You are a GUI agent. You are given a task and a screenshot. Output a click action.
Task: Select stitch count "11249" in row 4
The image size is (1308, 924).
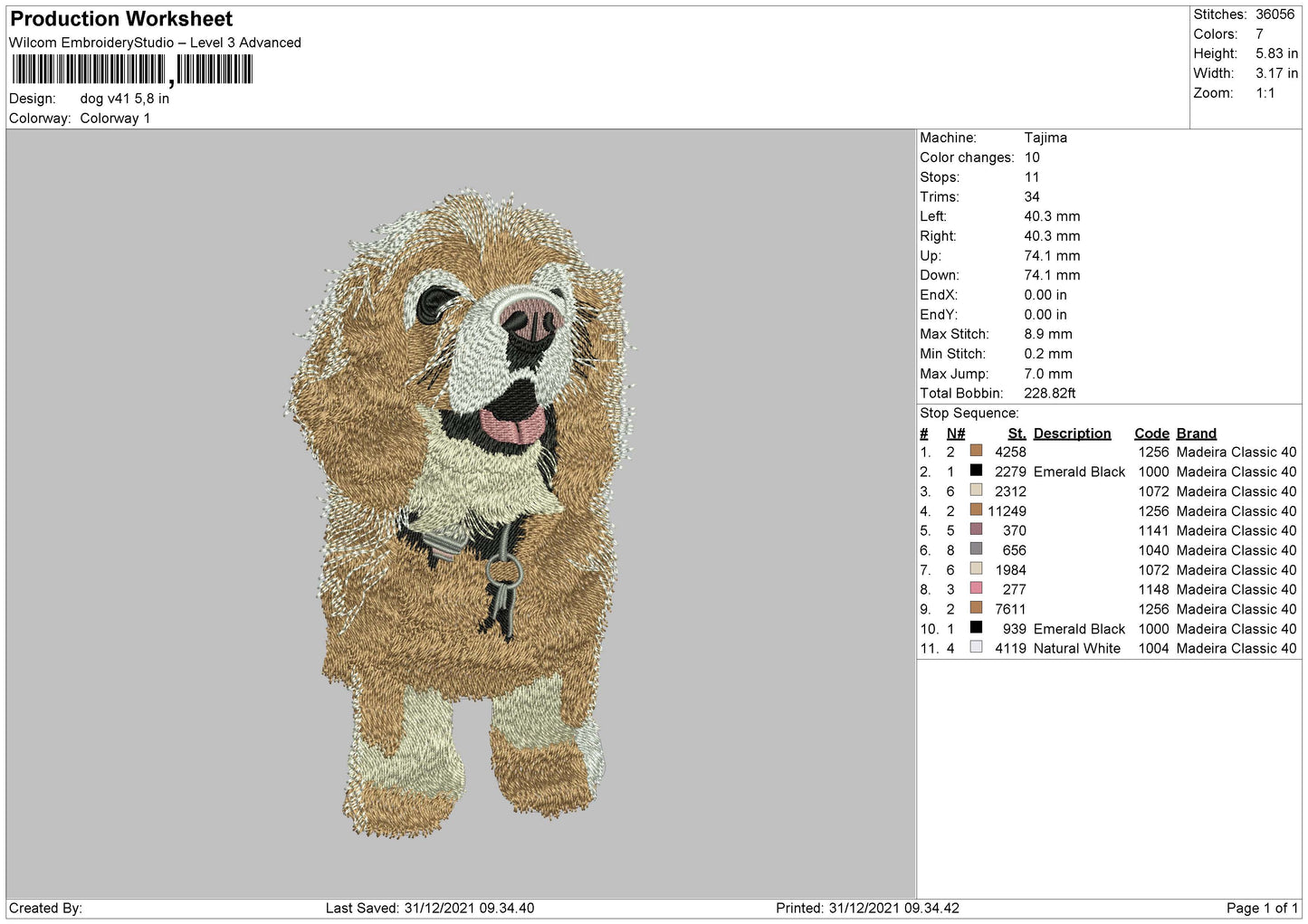click(1007, 511)
